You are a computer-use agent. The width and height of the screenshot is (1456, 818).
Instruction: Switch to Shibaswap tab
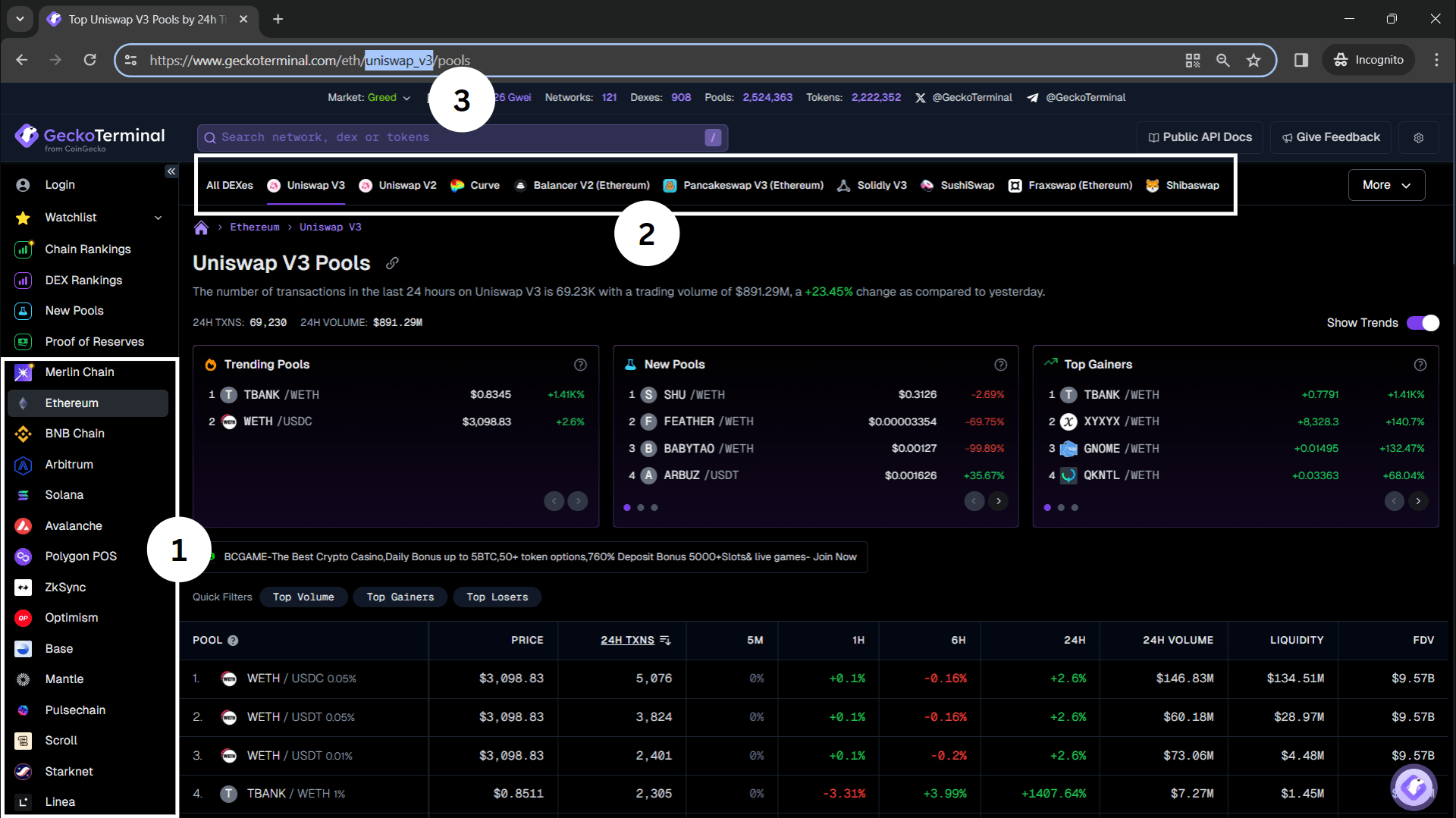coord(1182,186)
